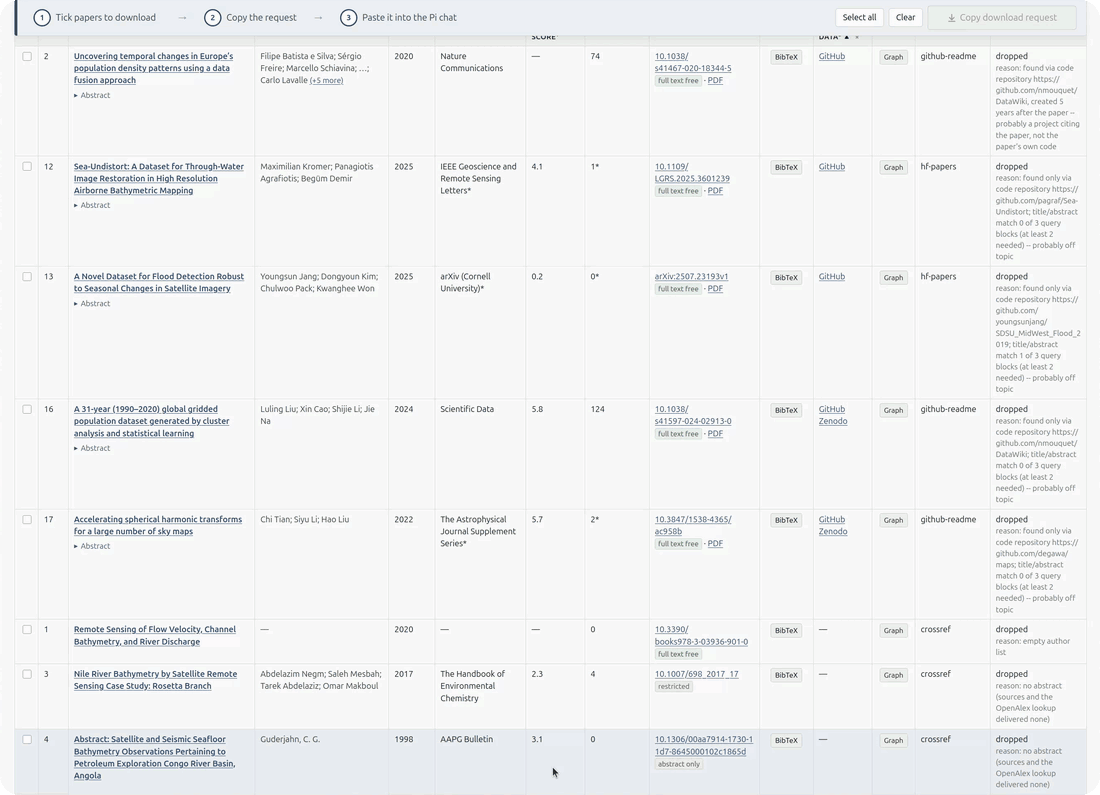Open BibTeX for AAPG Bulletin abstract
The image size is (1100, 795).
tap(786, 740)
